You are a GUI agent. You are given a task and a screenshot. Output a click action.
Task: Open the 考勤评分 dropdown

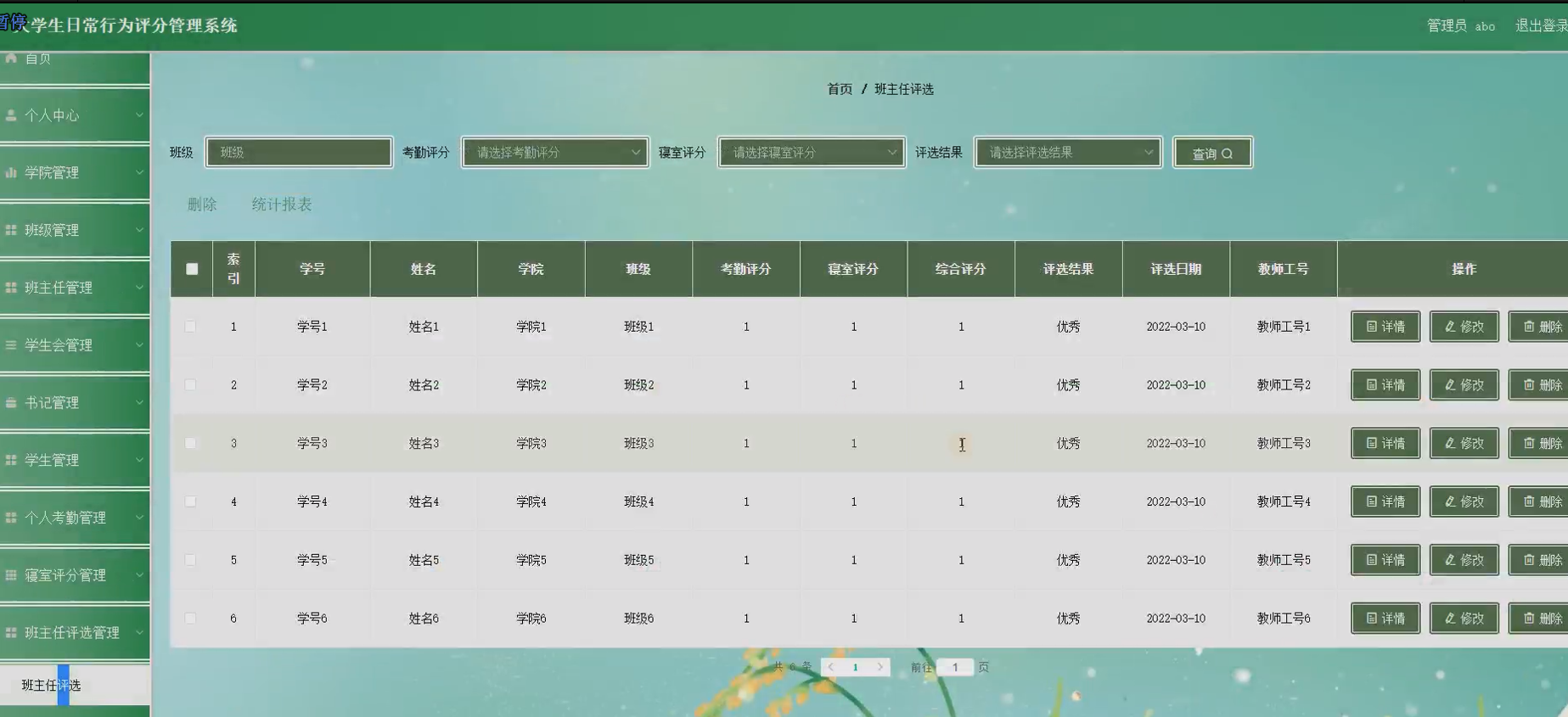555,153
